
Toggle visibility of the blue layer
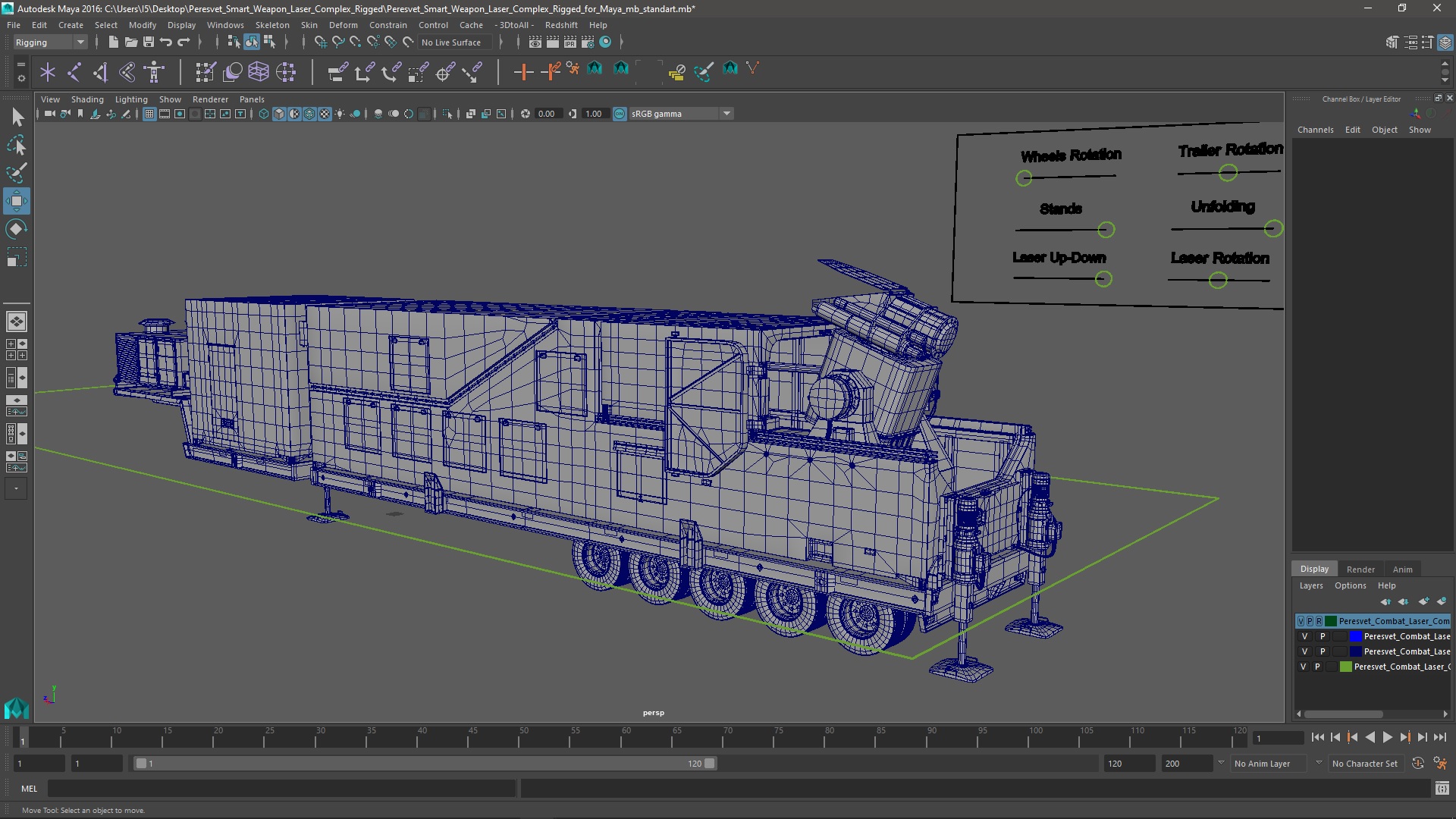(x=1304, y=636)
